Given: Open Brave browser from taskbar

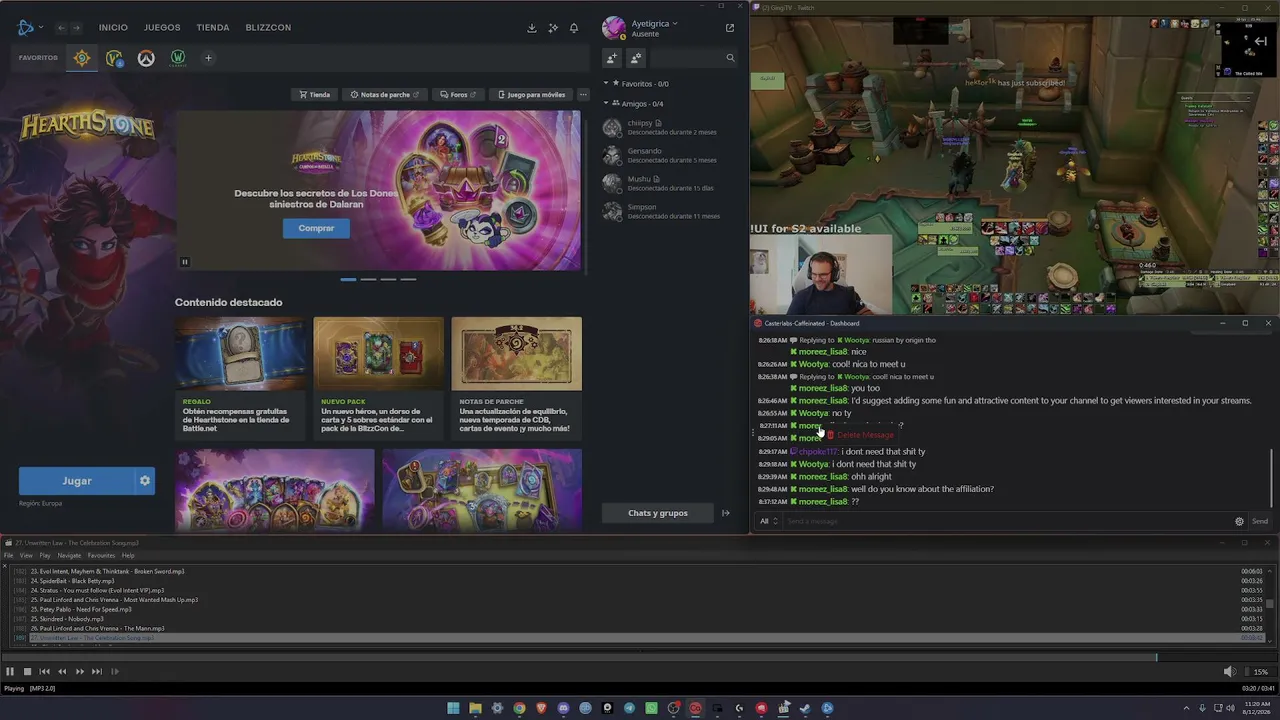Looking at the screenshot, I should [x=541, y=708].
